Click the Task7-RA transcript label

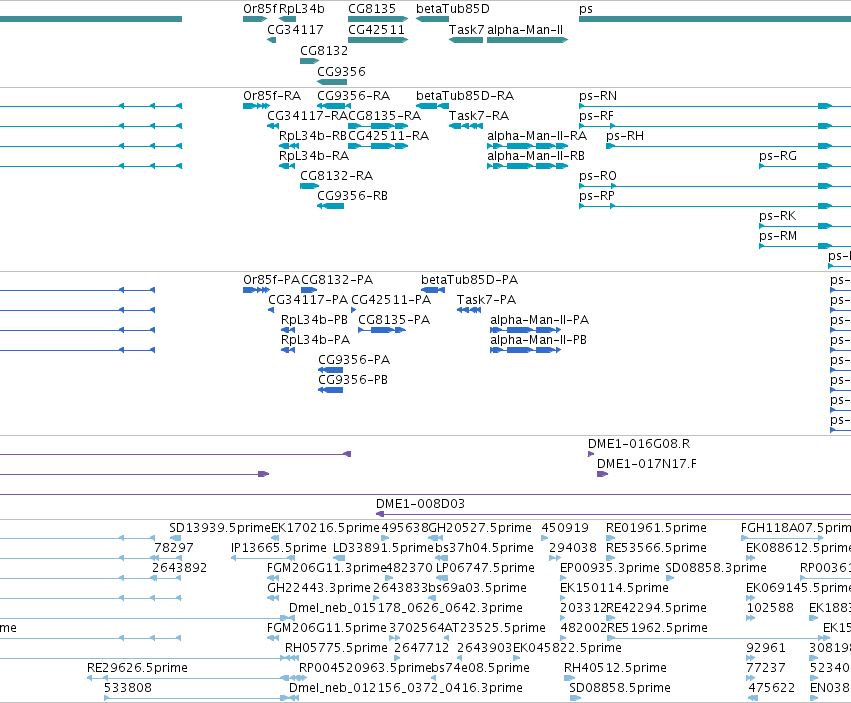[x=479, y=116]
